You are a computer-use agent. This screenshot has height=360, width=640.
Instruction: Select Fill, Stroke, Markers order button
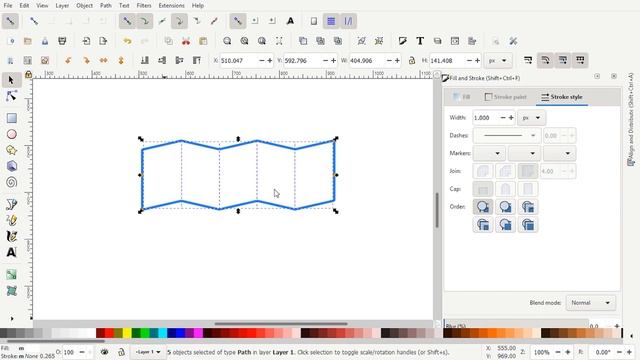[x=483, y=207]
